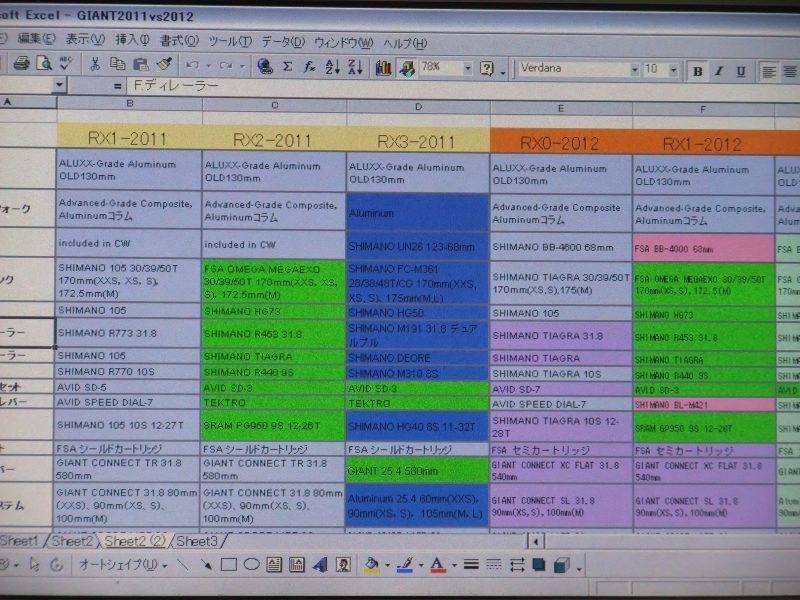Click the AutoSum sigma button
The image size is (800, 600).
287,67
